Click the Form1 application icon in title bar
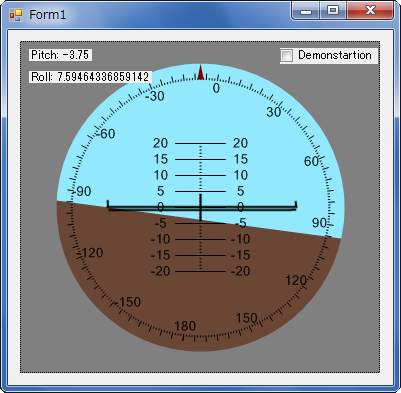401x393 pixels. [16, 15]
